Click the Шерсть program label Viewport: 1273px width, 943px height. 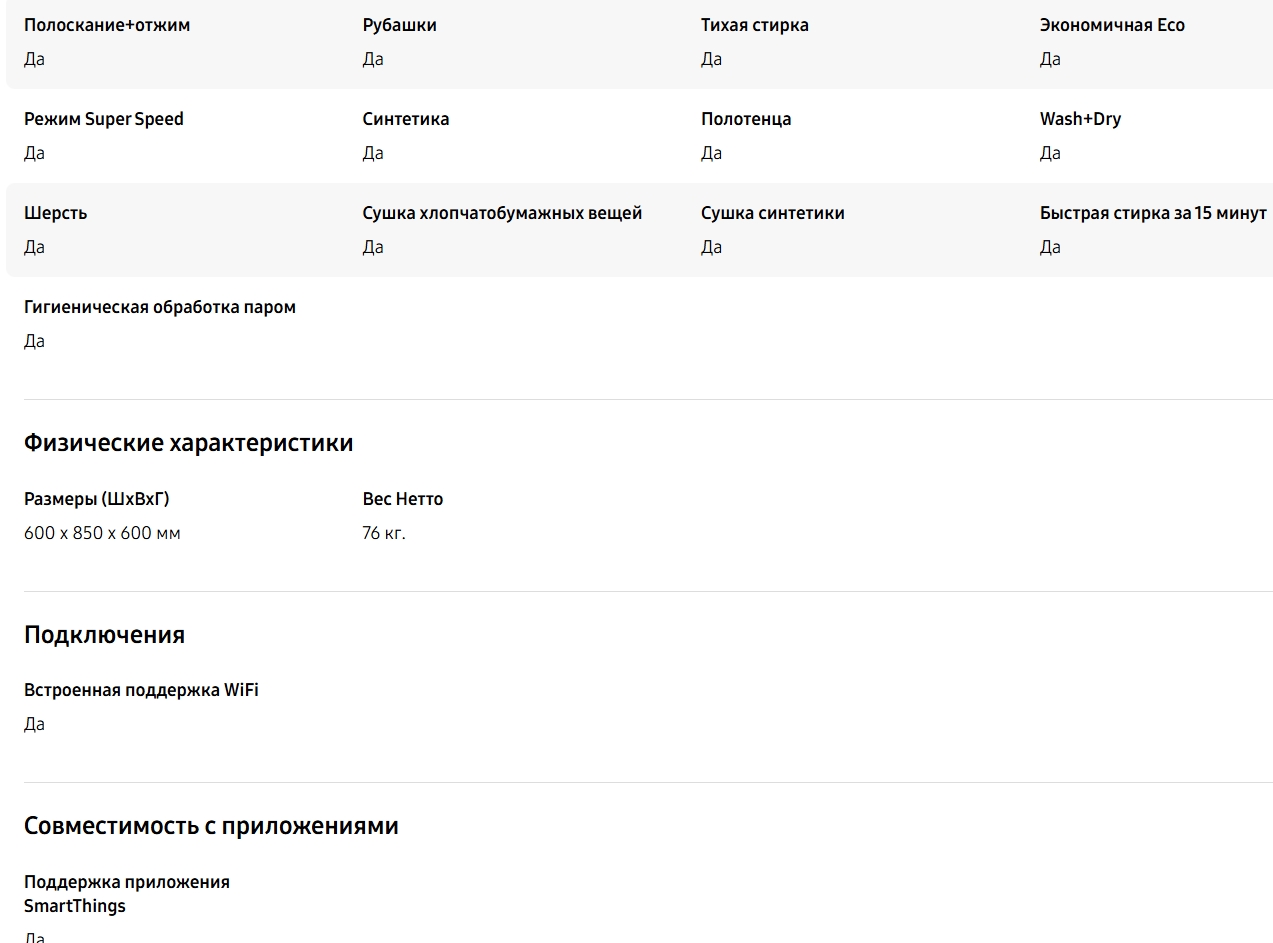pyautogui.click(x=56, y=213)
